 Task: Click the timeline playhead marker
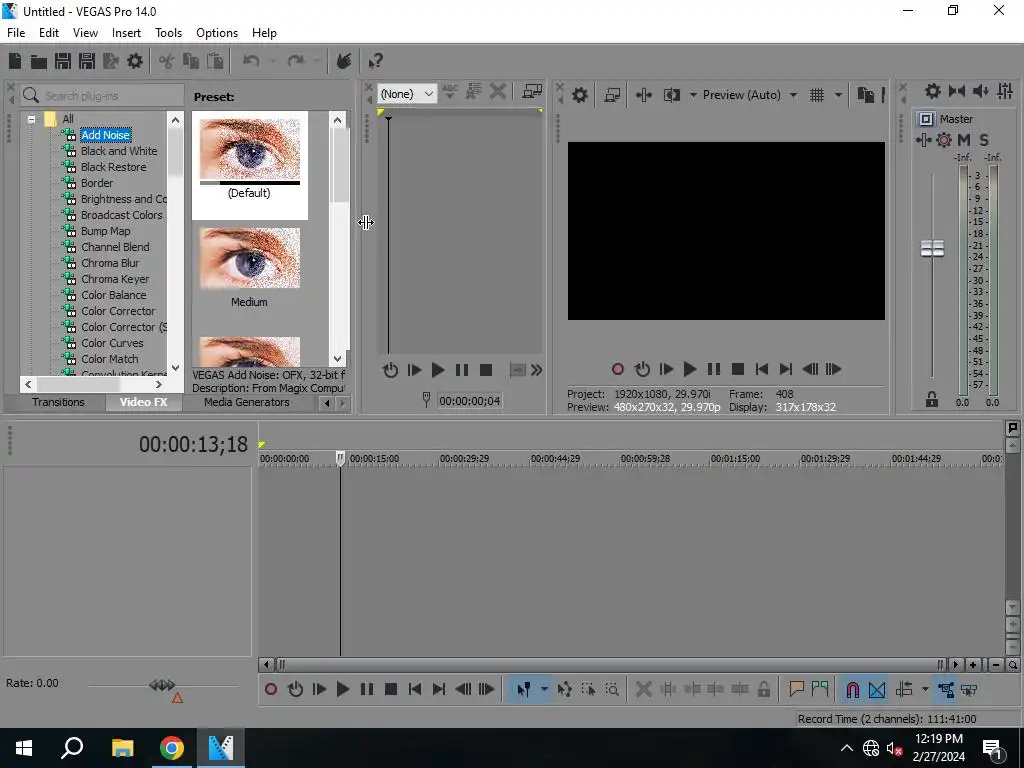pos(340,458)
